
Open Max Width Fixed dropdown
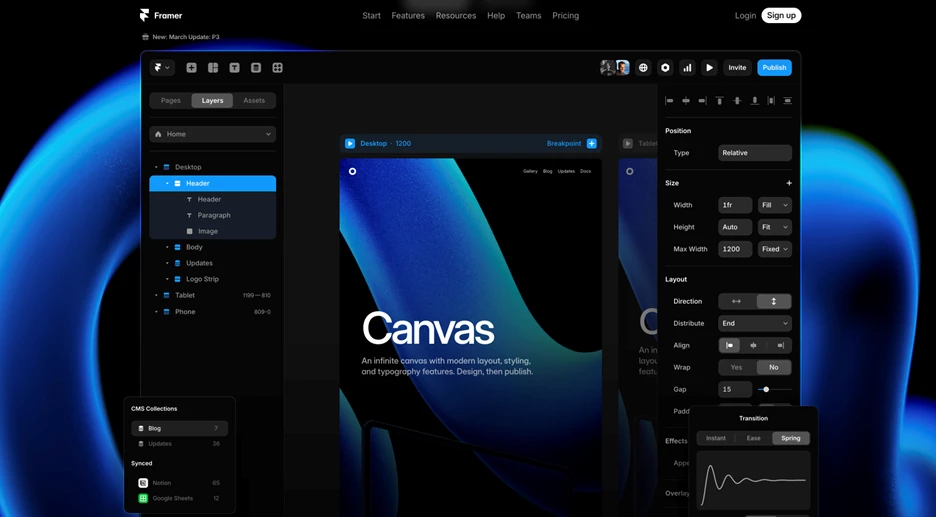(775, 250)
